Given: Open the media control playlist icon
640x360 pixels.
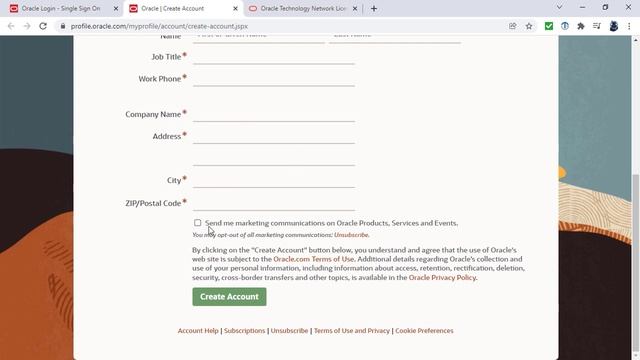Looking at the screenshot, I should click(597, 26).
